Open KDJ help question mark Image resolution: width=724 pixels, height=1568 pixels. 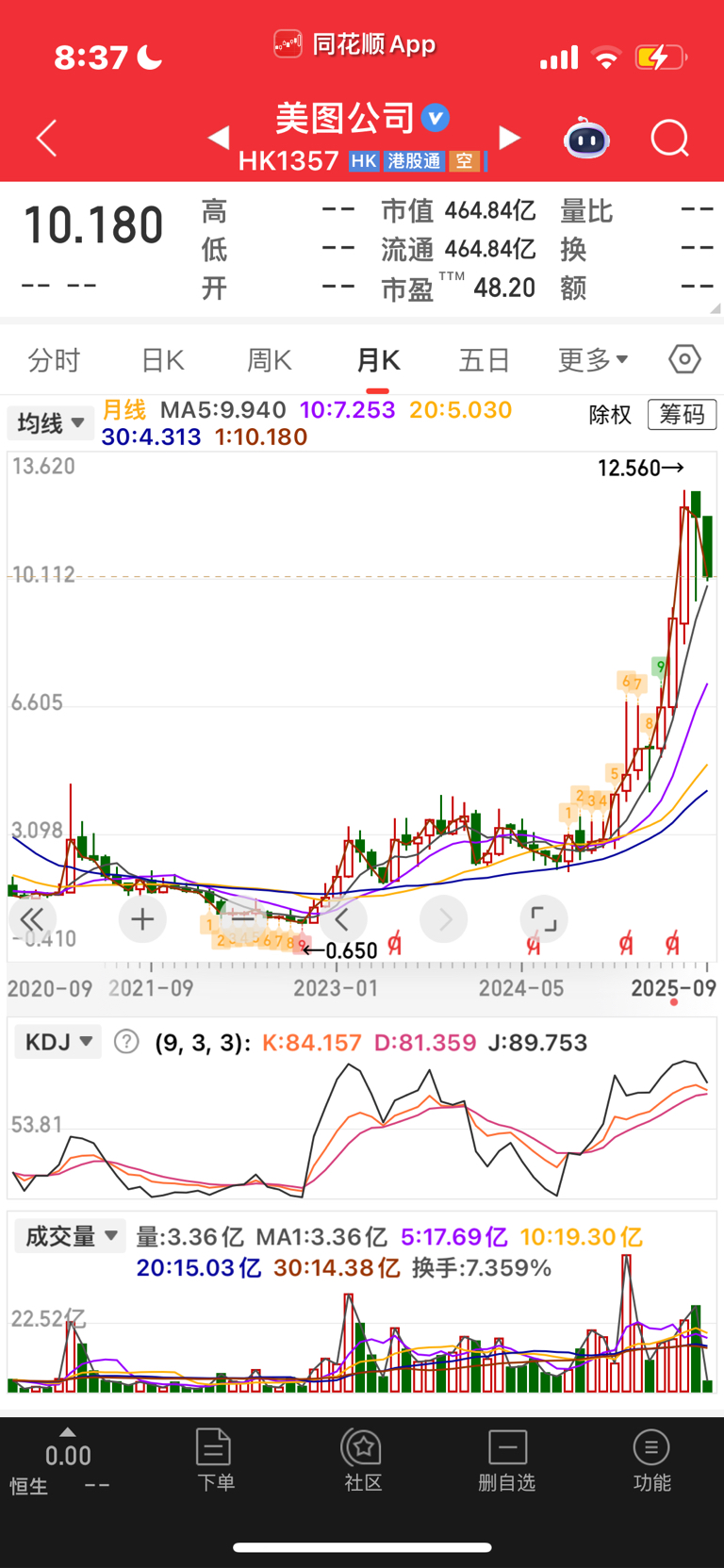click(126, 1042)
